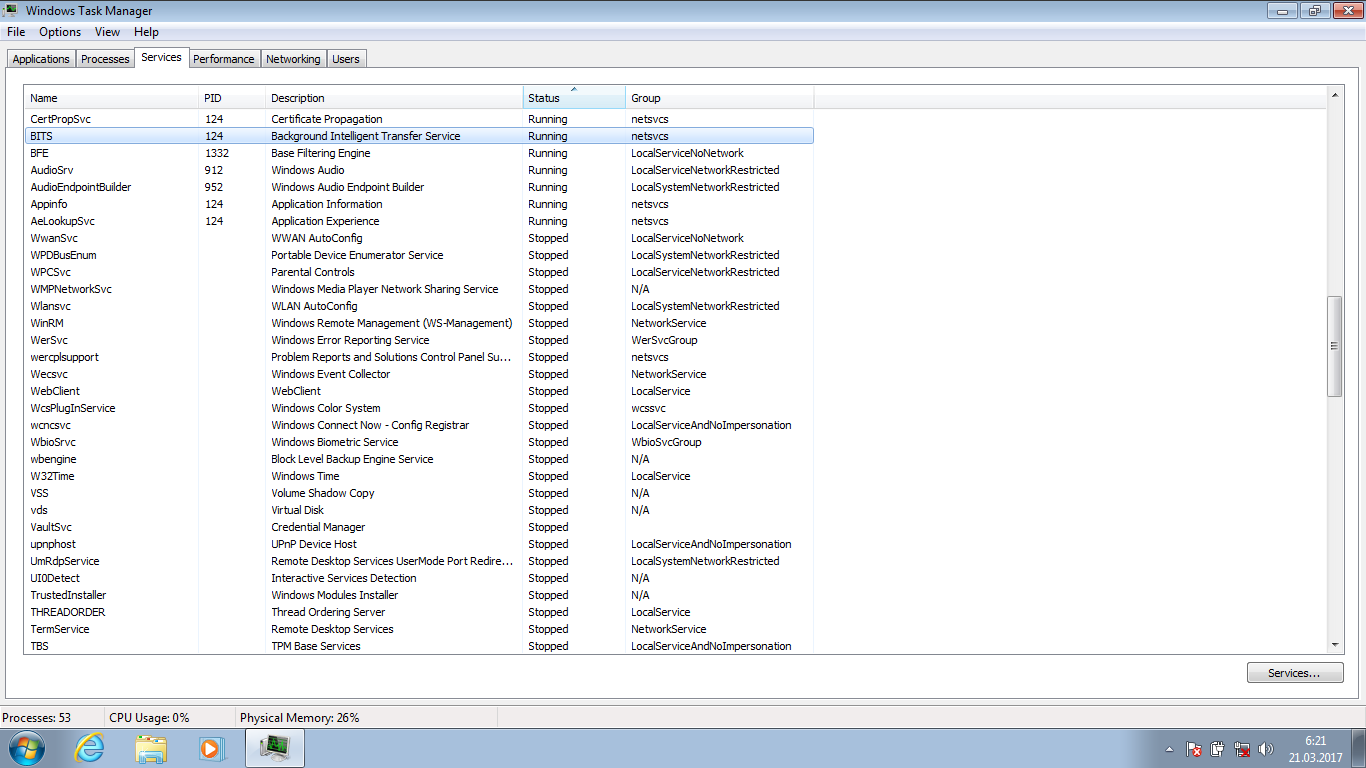Click the volume speaker tray icon
1366x768 pixels.
pyautogui.click(x=1266, y=749)
